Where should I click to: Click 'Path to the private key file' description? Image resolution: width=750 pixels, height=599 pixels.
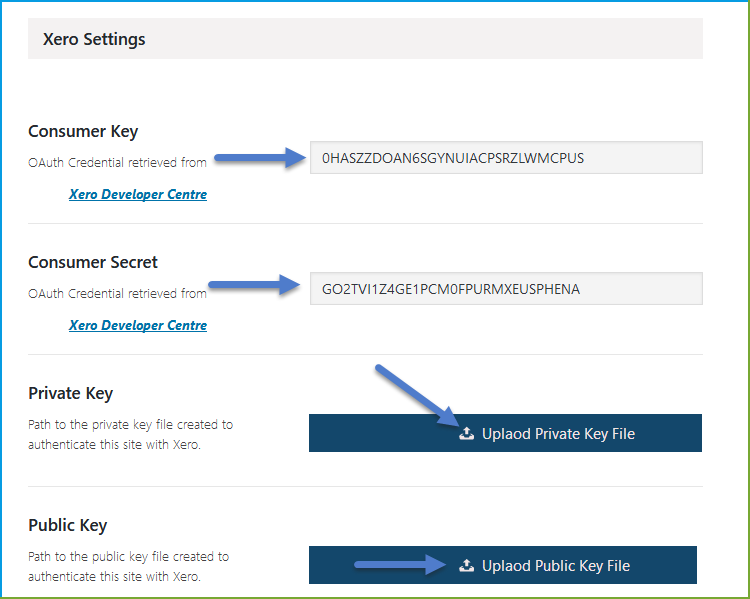131,434
